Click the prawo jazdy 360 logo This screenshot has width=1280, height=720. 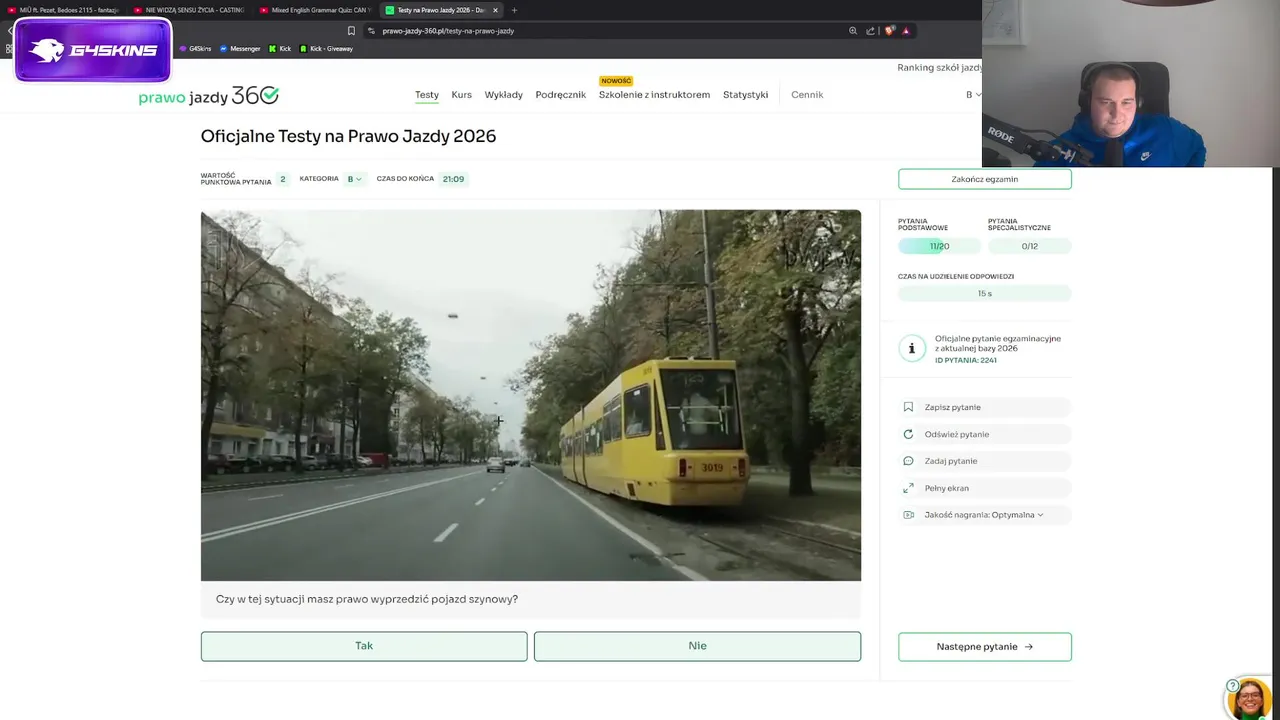[208, 96]
